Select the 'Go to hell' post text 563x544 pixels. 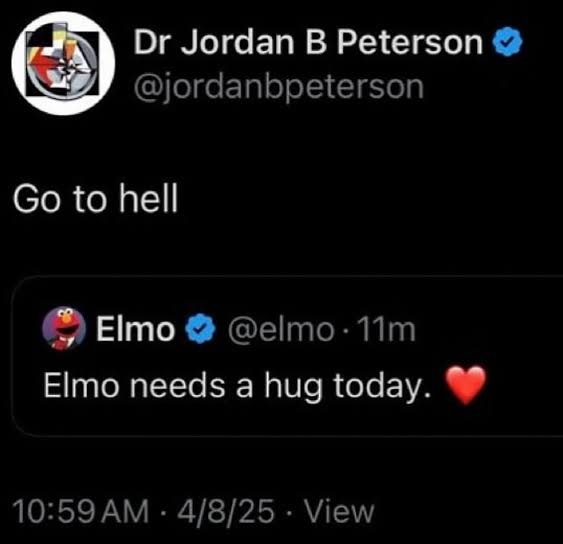(x=96, y=198)
